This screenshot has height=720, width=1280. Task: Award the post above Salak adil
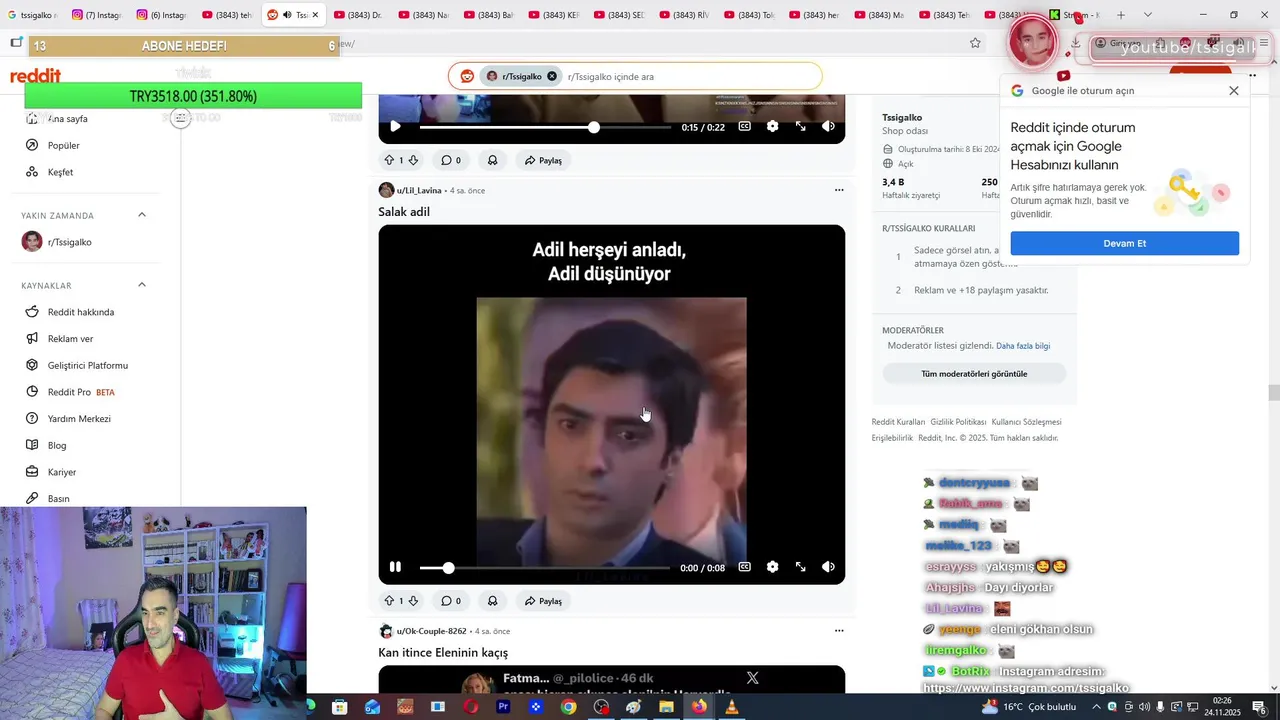[x=493, y=160]
